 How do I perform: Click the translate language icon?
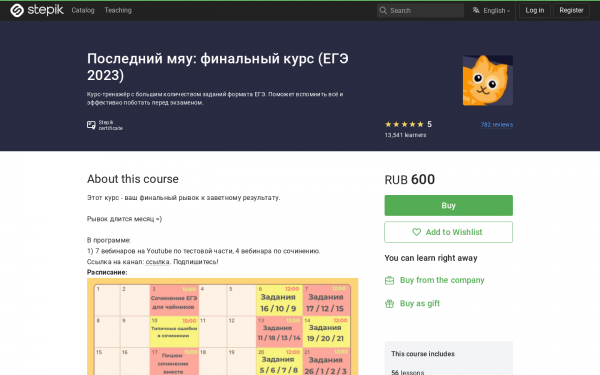click(x=476, y=11)
